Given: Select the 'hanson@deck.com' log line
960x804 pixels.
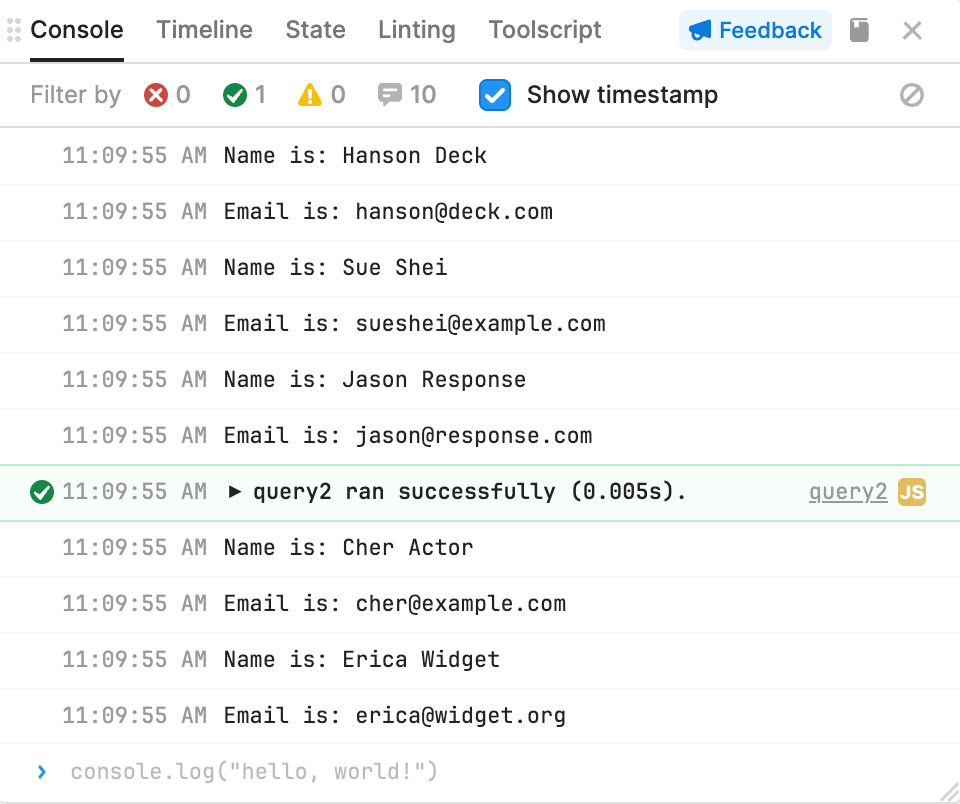Looking at the screenshot, I should (x=480, y=212).
